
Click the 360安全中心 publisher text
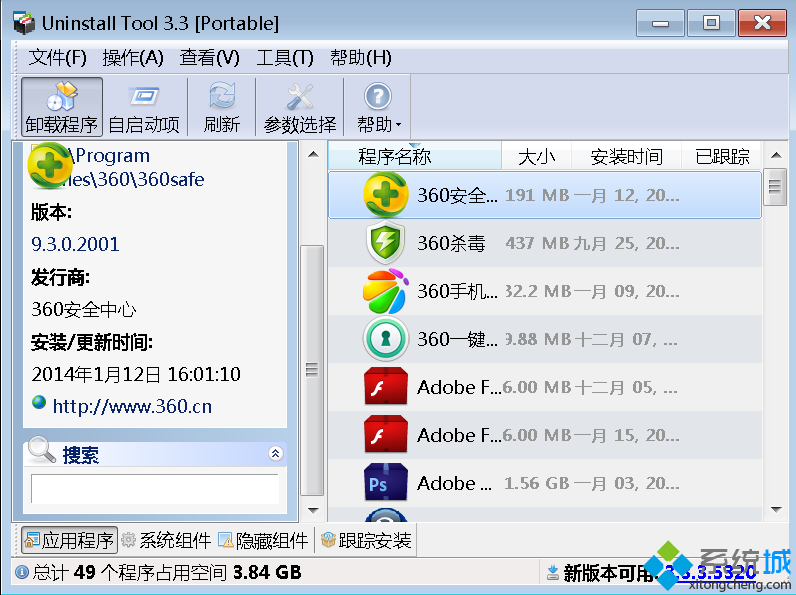coord(84,309)
